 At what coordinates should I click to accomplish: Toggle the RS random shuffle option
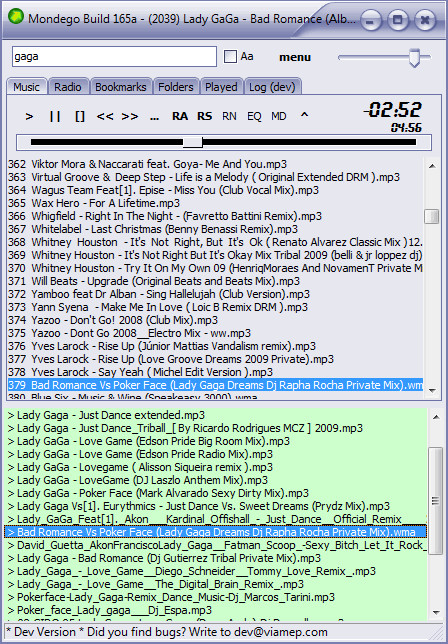coord(204,117)
